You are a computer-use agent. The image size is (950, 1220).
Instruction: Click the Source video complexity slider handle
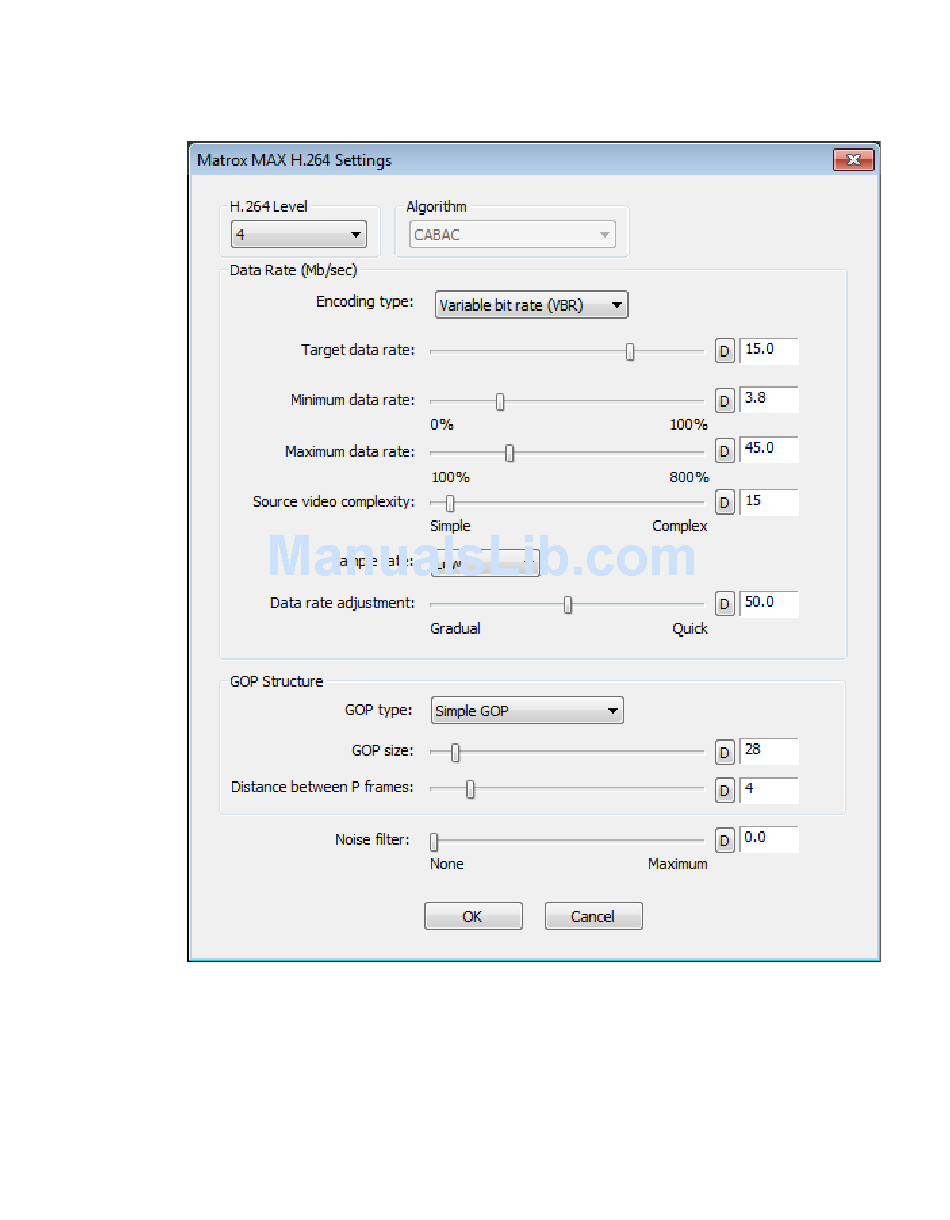pyautogui.click(x=449, y=503)
